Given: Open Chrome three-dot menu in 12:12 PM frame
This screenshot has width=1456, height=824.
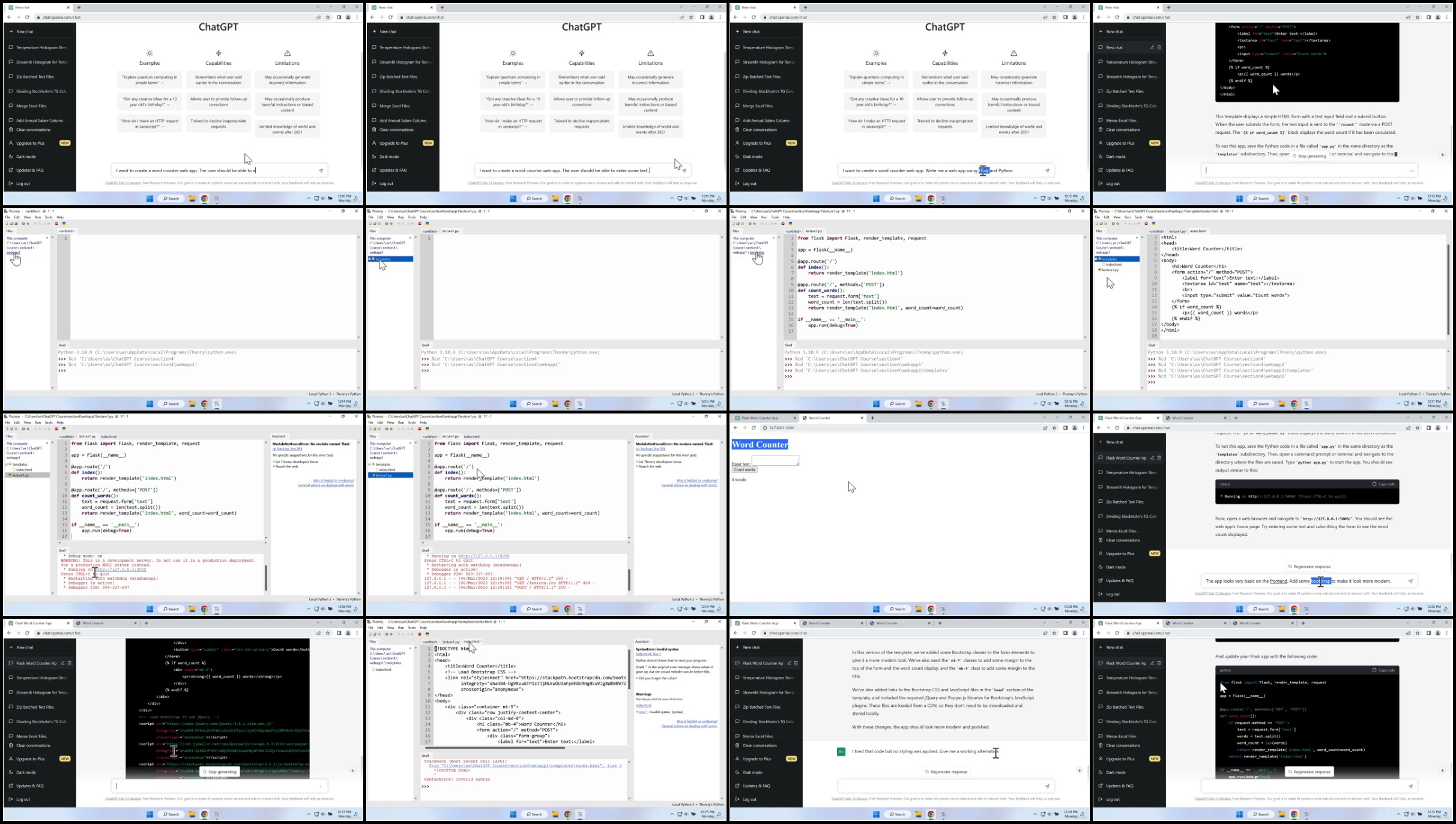Looking at the screenshot, I should click(1084, 17).
